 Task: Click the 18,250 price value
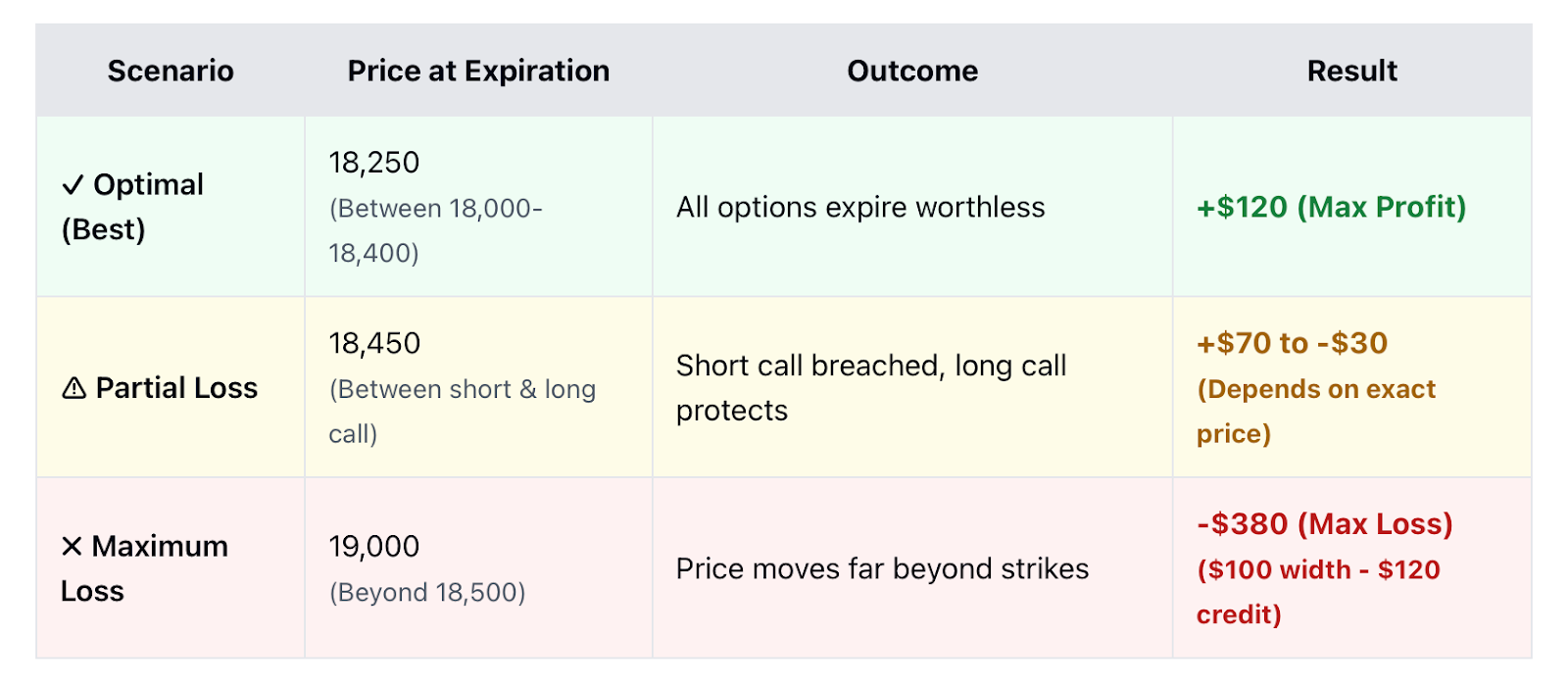374,163
